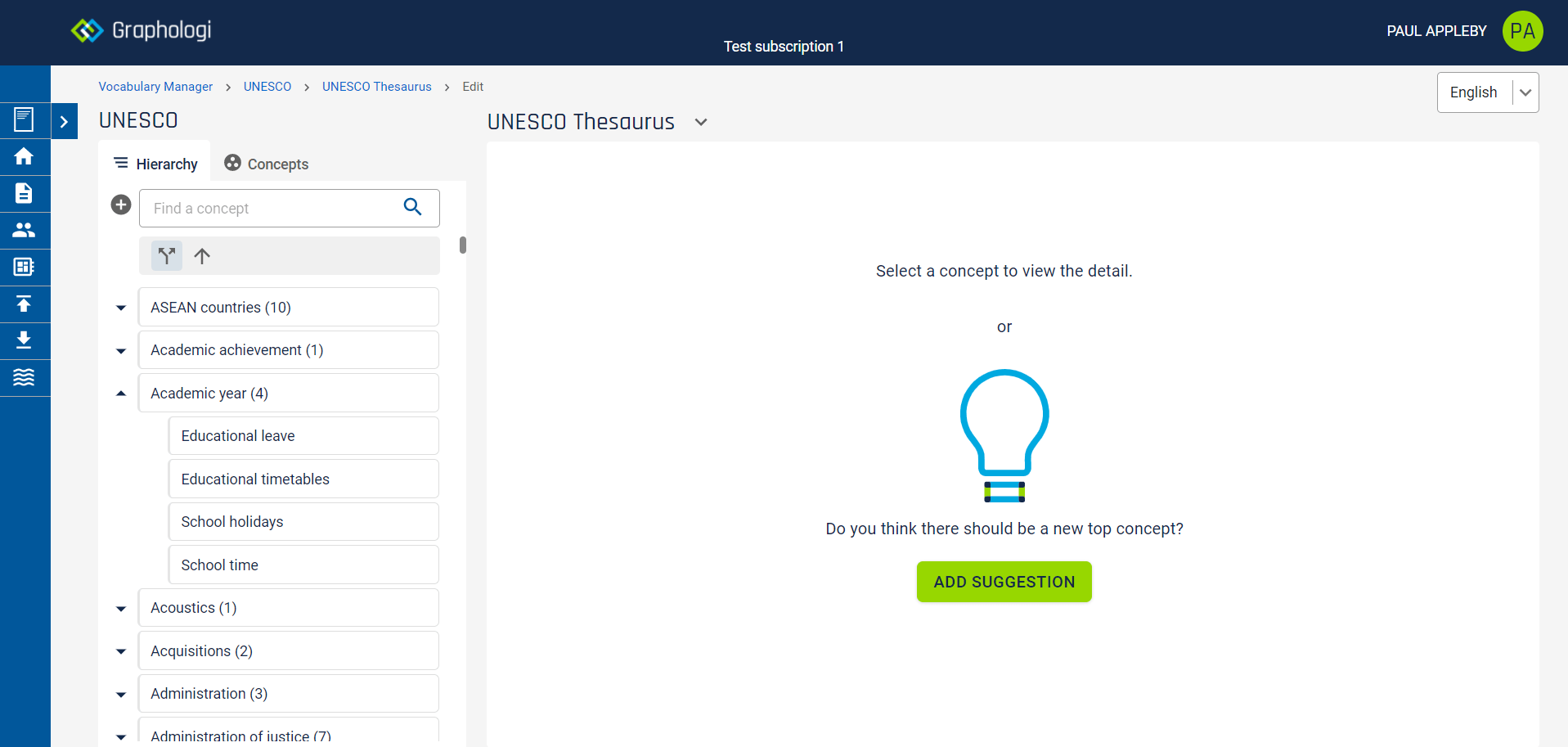Click the ADD SUGGESTION button
The image size is (1568, 747).
tap(1004, 582)
